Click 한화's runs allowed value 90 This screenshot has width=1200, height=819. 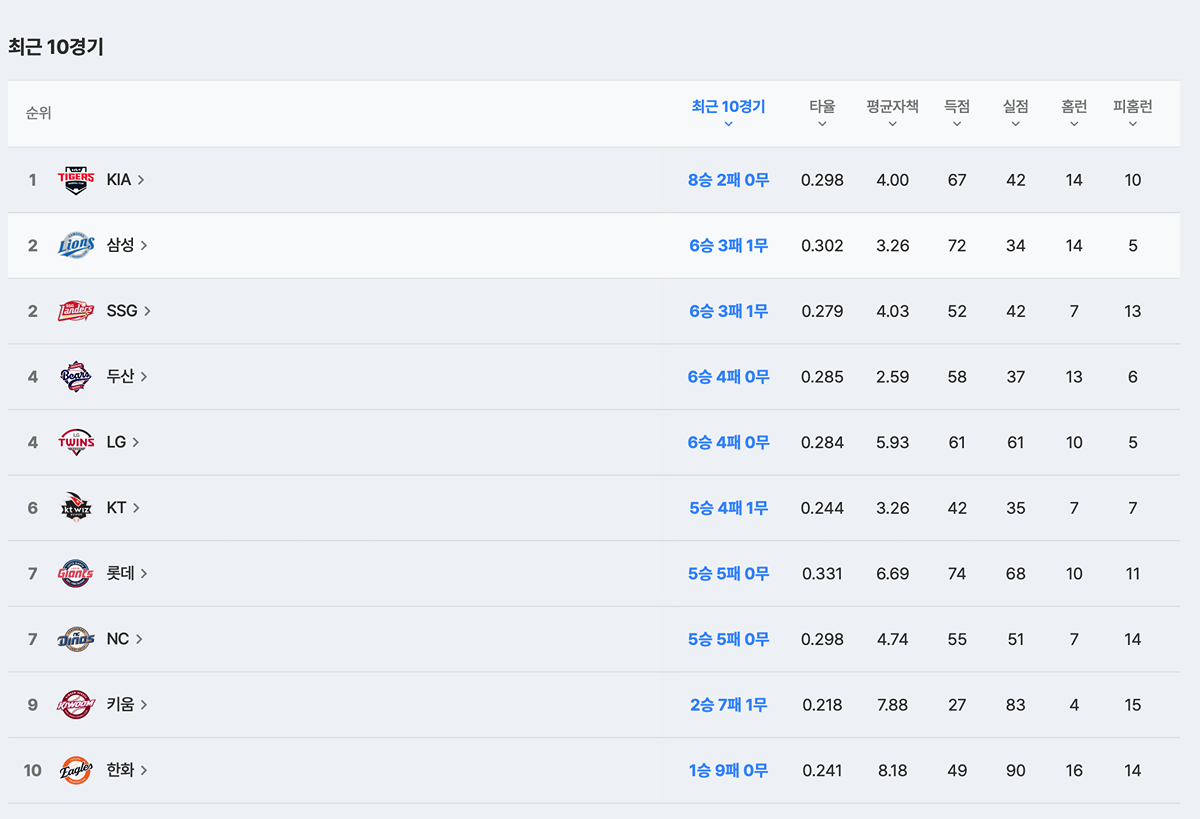click(1015, 770)
